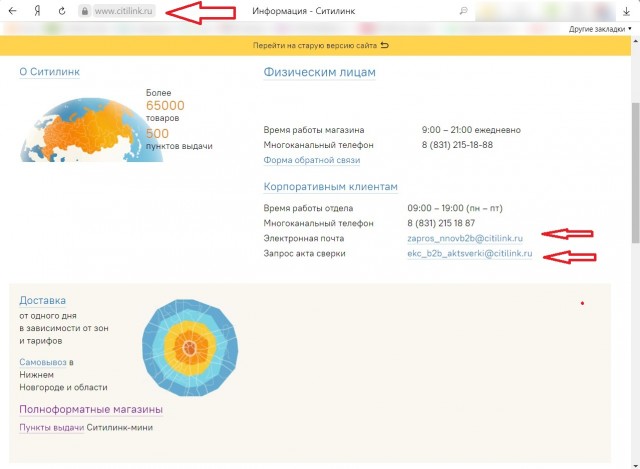Viewport: 640px width, 469px height.
Task: Open the Пункты выдачи link
Action: tap(51, 428)
